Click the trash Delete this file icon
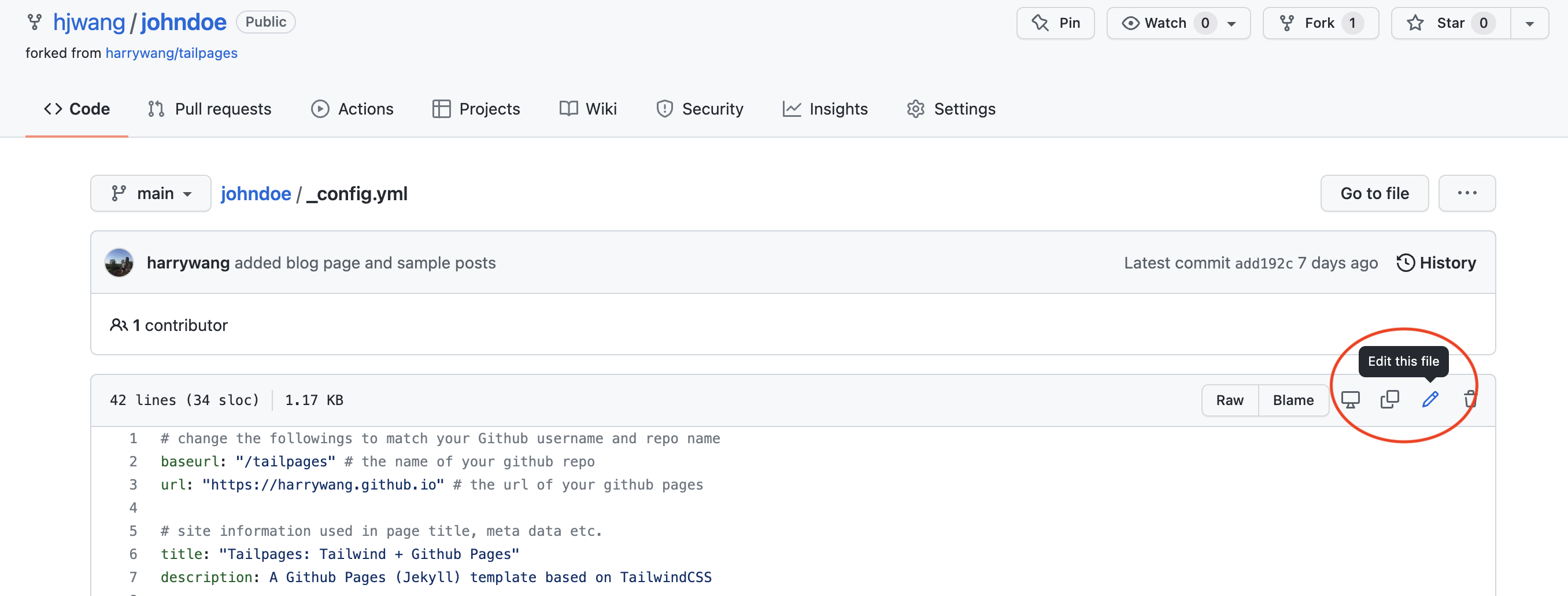 click(x=1470, y=400)
